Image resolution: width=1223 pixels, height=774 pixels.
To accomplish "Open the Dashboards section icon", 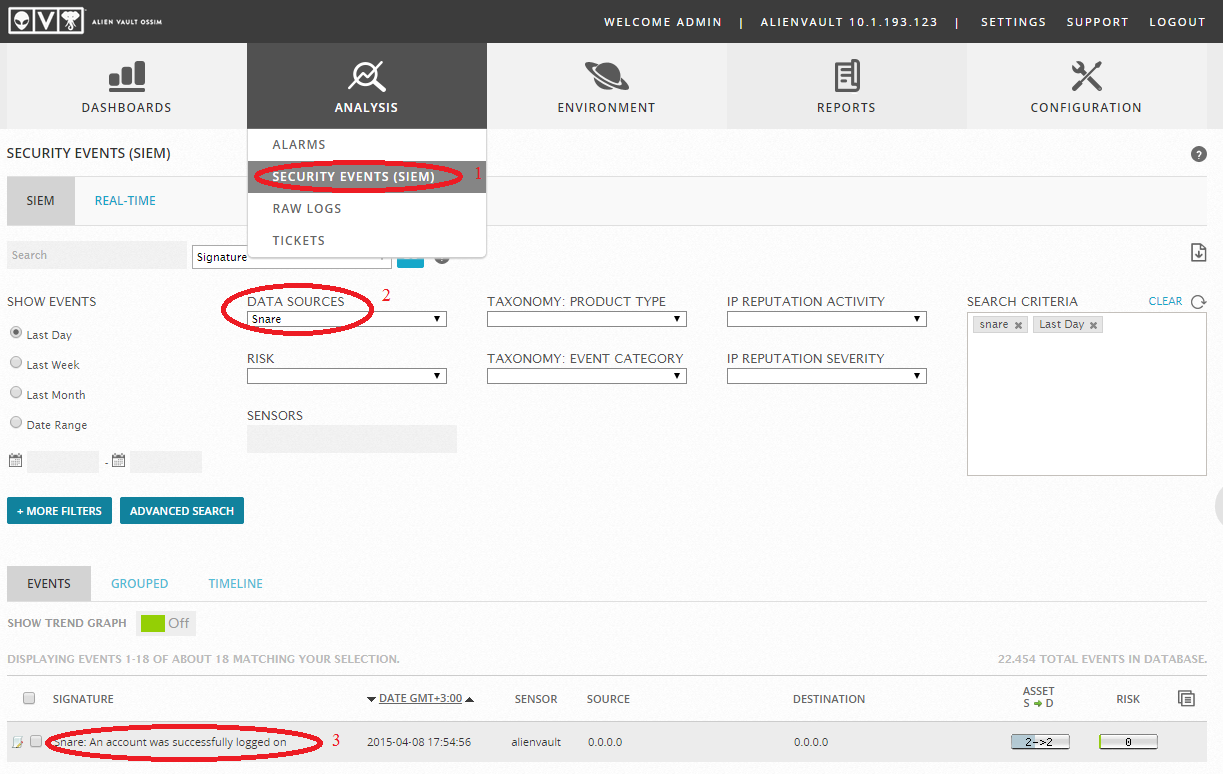I will point(127,75).
